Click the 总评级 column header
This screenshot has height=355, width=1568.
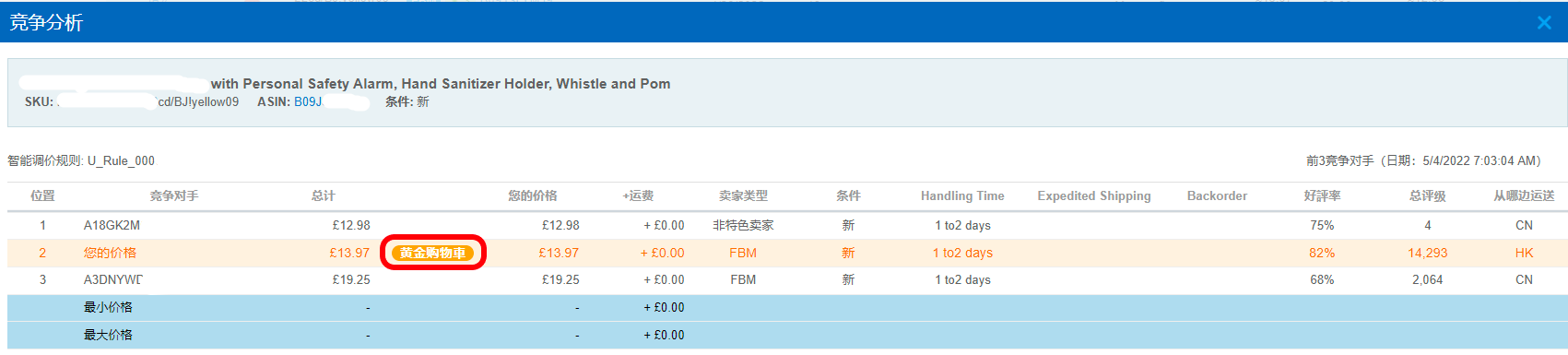(x=1427, y=195)
